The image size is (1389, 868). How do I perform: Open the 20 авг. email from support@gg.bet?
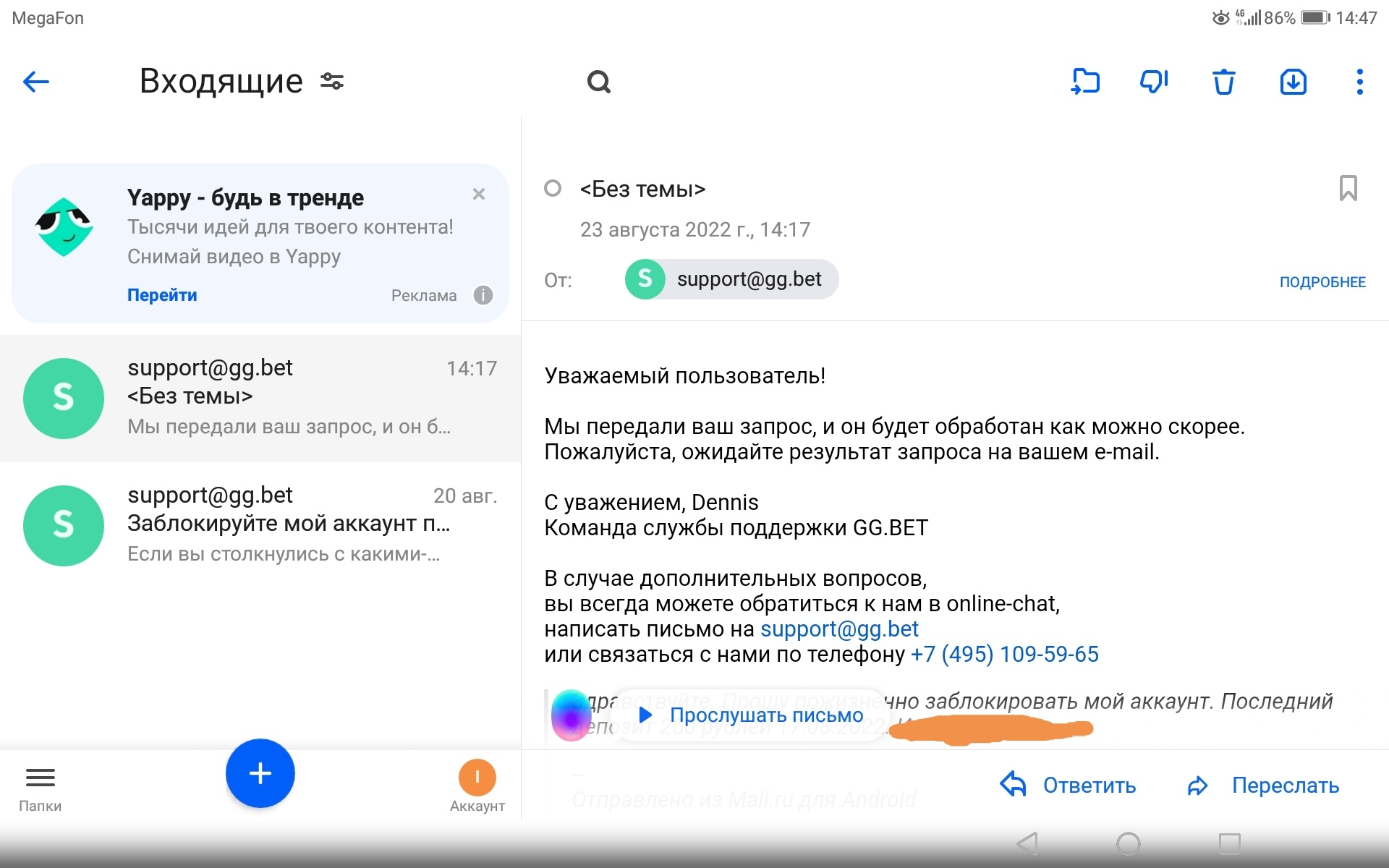click(260, 526)
